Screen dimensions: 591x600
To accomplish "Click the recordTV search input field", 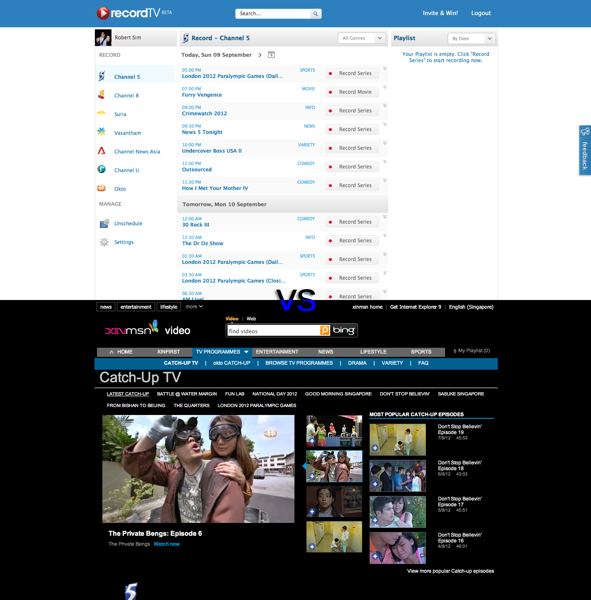I will pos(273,14).
